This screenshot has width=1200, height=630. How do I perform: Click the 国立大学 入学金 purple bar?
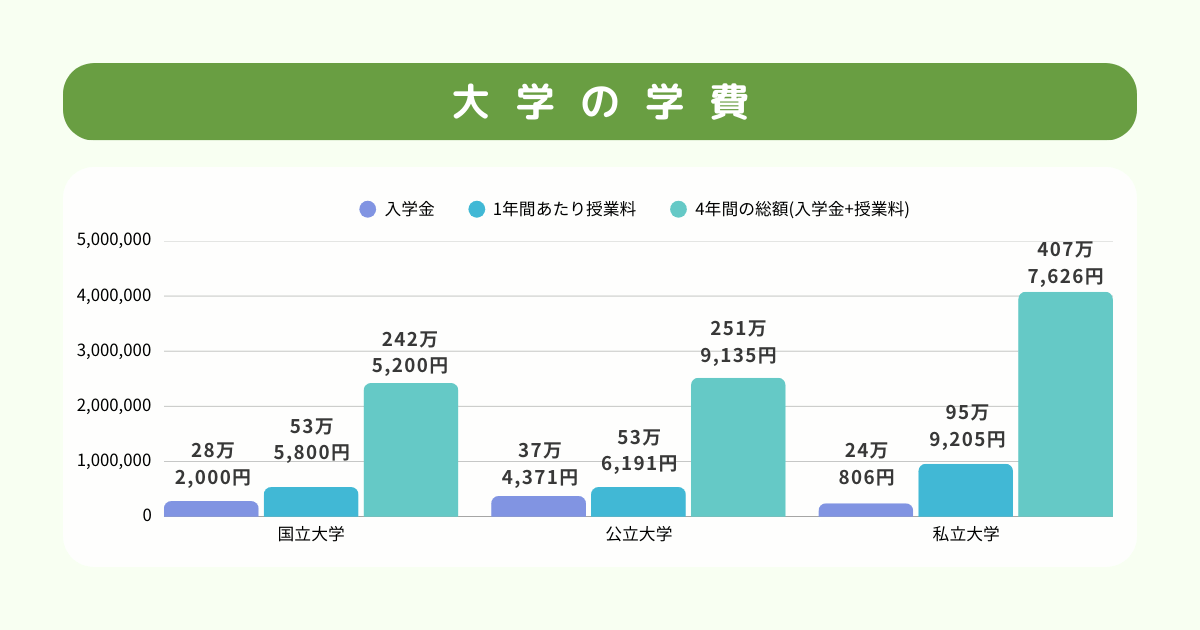tap(211, 509)
